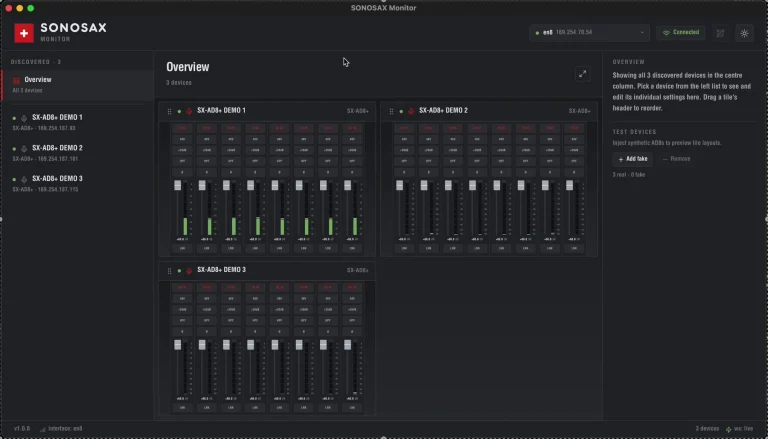768x439 pixels.
Task: Click the 'DISCOVERED · 3' sidebar heading
Action: click(x=36, y=62)
